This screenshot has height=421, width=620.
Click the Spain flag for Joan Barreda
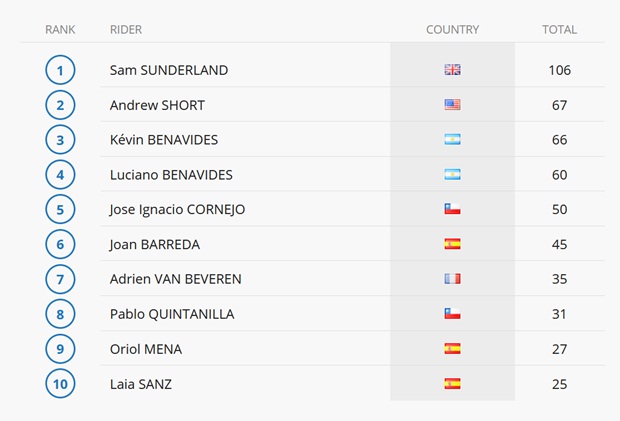coord(452,244)
